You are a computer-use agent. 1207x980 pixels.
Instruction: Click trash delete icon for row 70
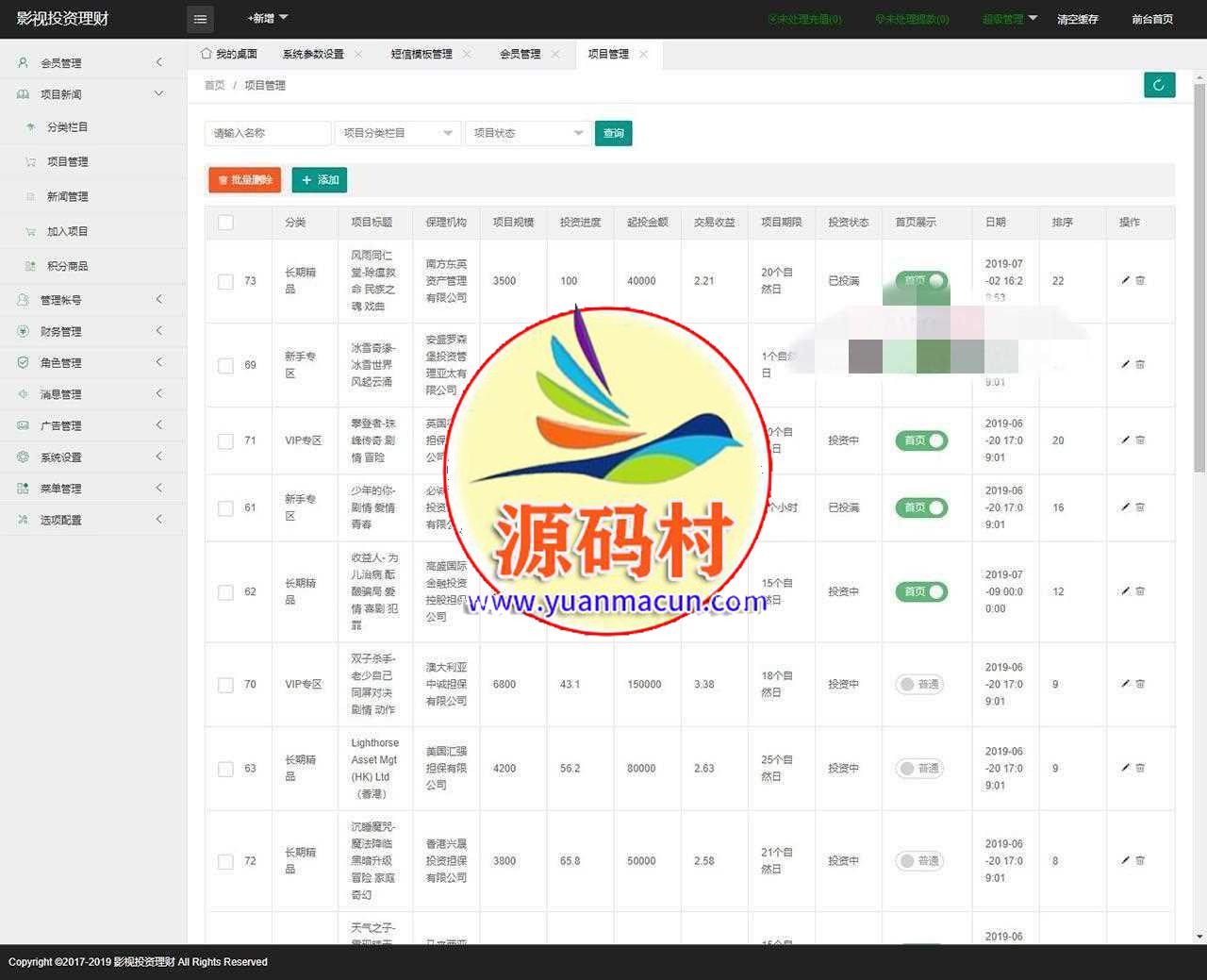click(1140, 684)
